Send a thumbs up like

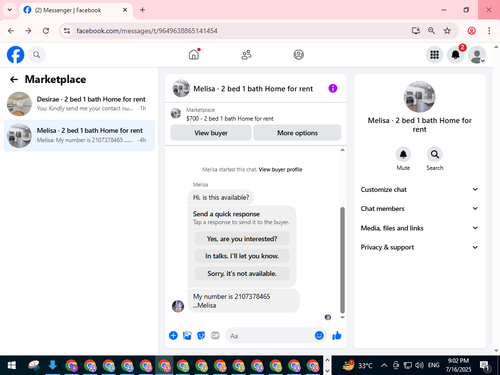(337, 335)
